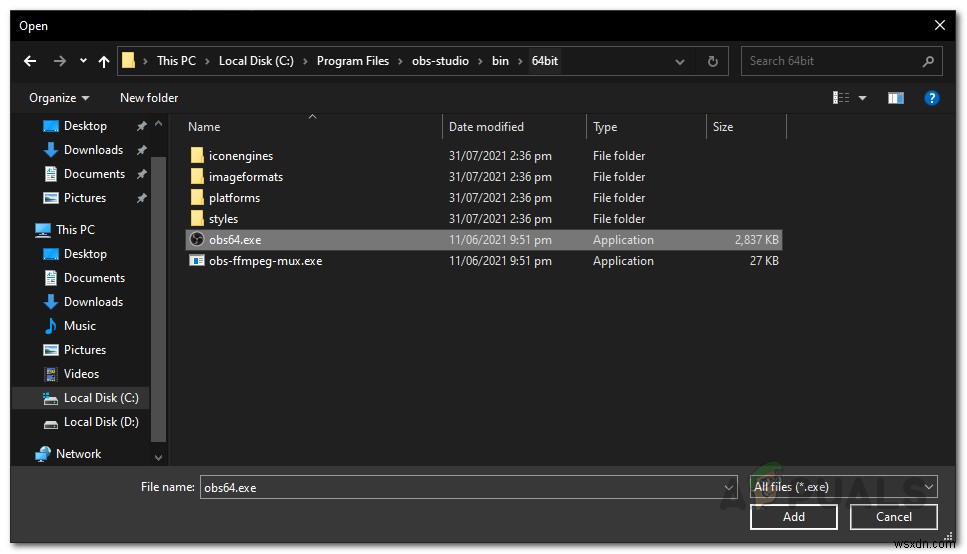
Task: Click the Program Files breadcrumb segment
Action: tap(352, 61)
